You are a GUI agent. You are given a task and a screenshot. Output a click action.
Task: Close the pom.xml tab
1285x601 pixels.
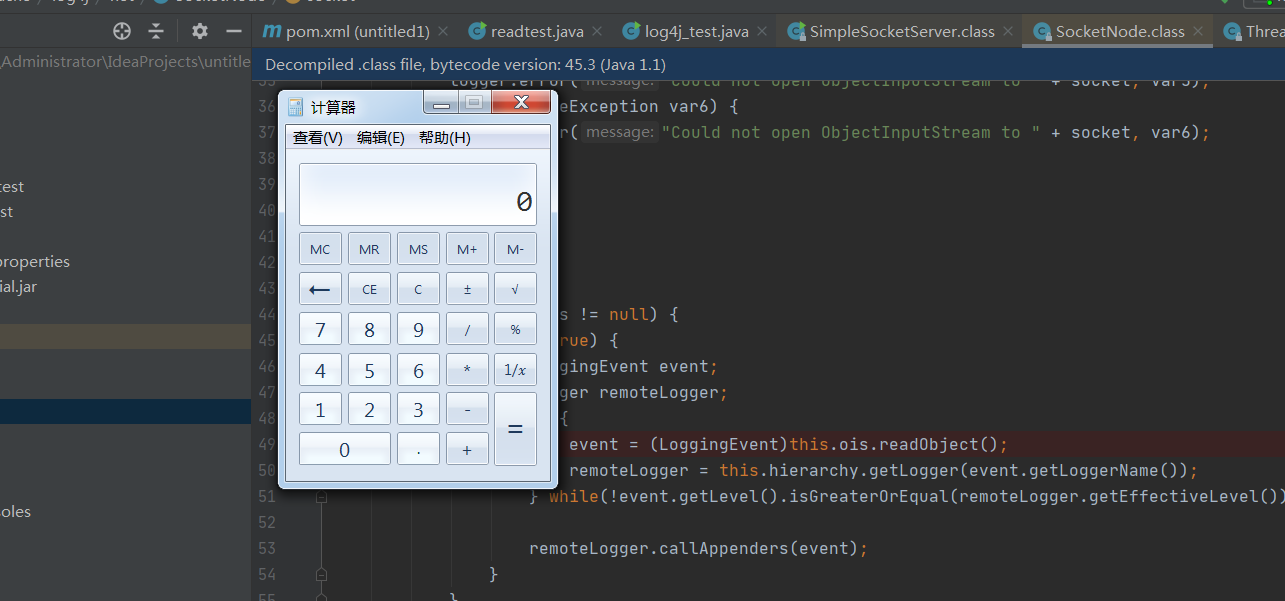point(443,32)
